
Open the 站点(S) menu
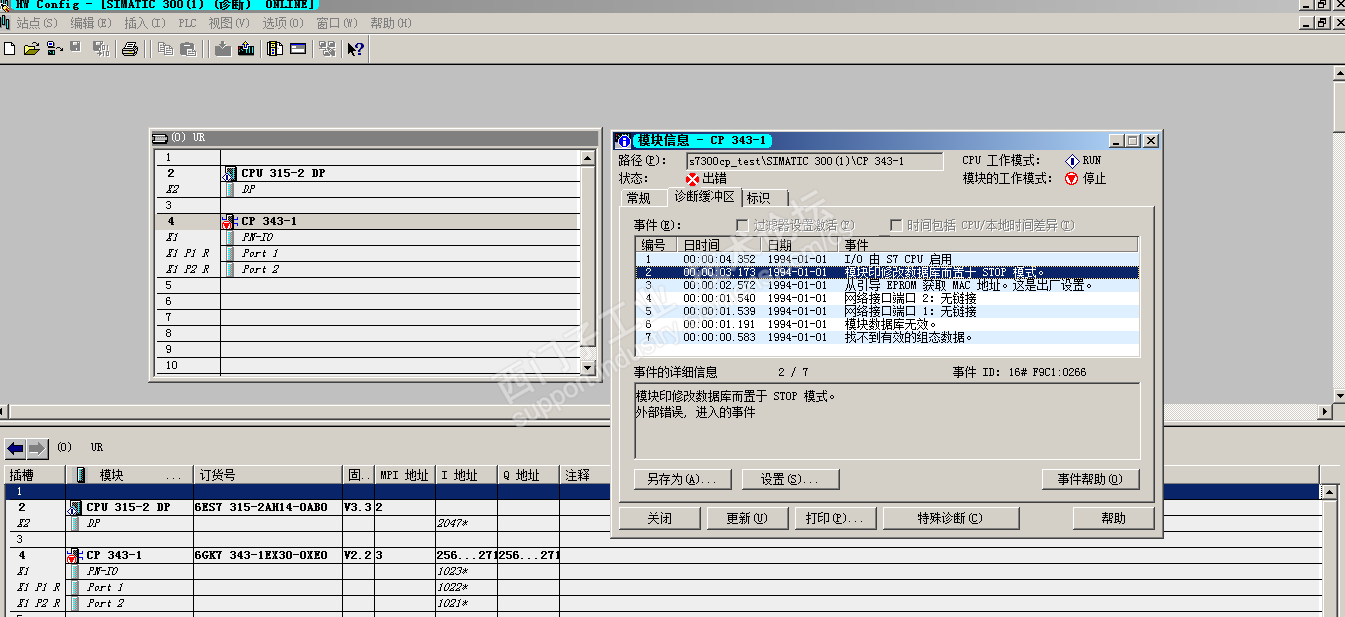click(x=36, y=22)
